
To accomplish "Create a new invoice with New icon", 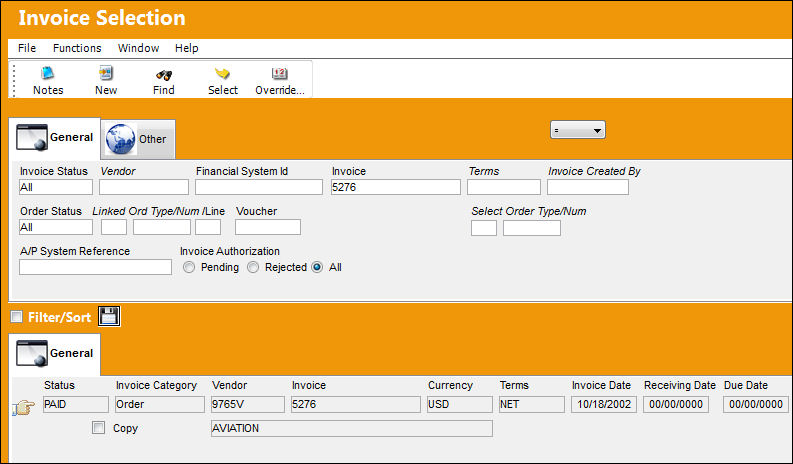I will (x=106, y=73).
